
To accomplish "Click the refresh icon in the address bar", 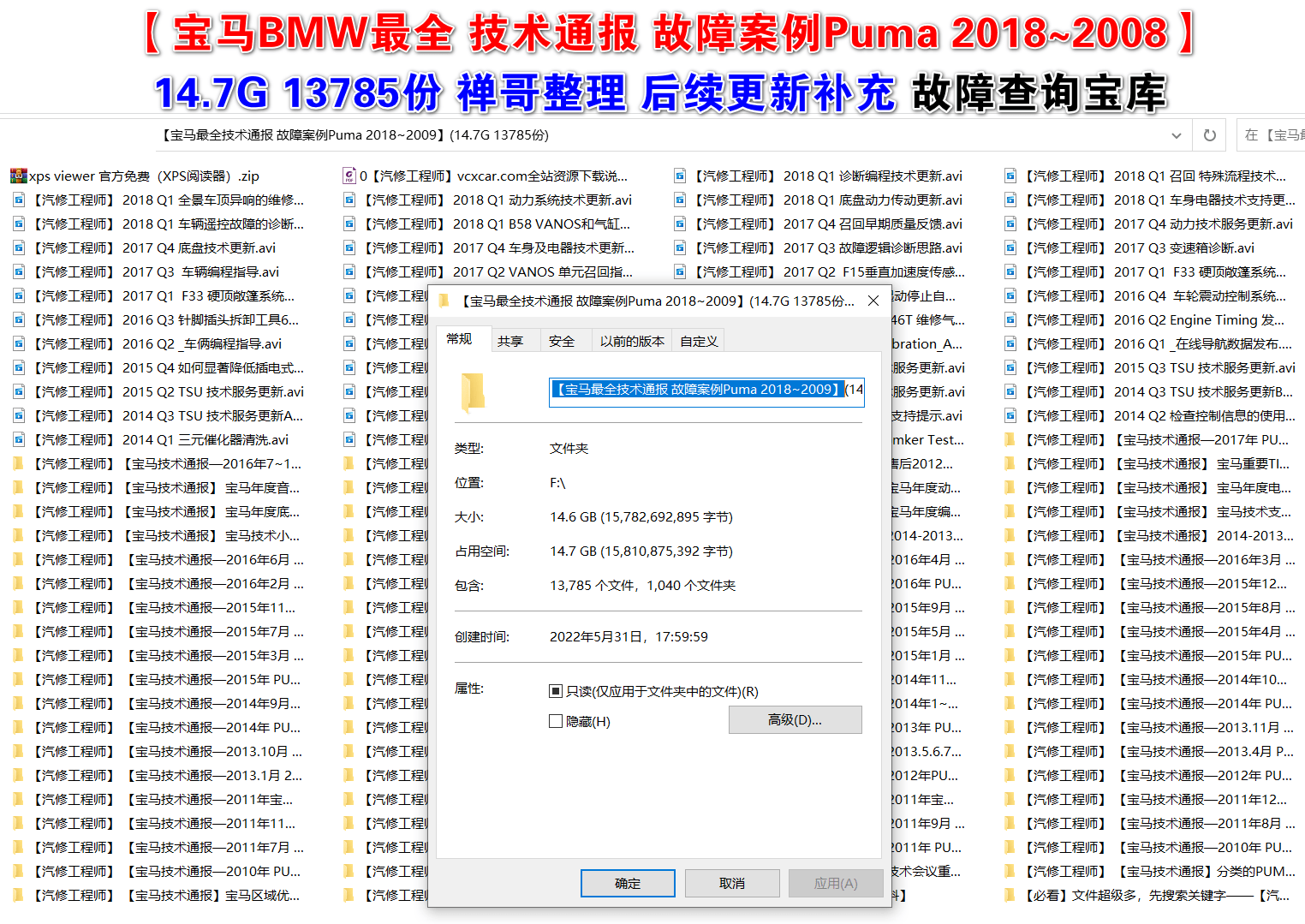I will (1209, 134).
